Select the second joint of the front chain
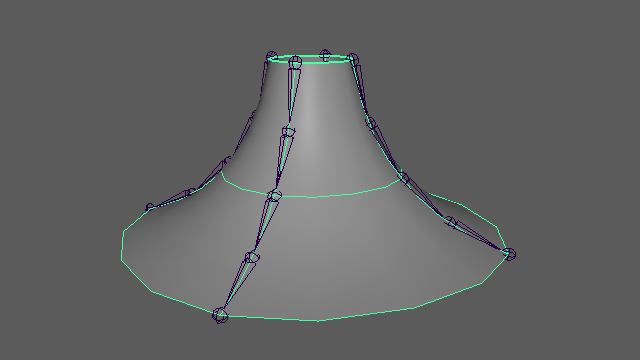Image resolution: width=640 pixels, height=360 pixels. [x=288, y=131]
